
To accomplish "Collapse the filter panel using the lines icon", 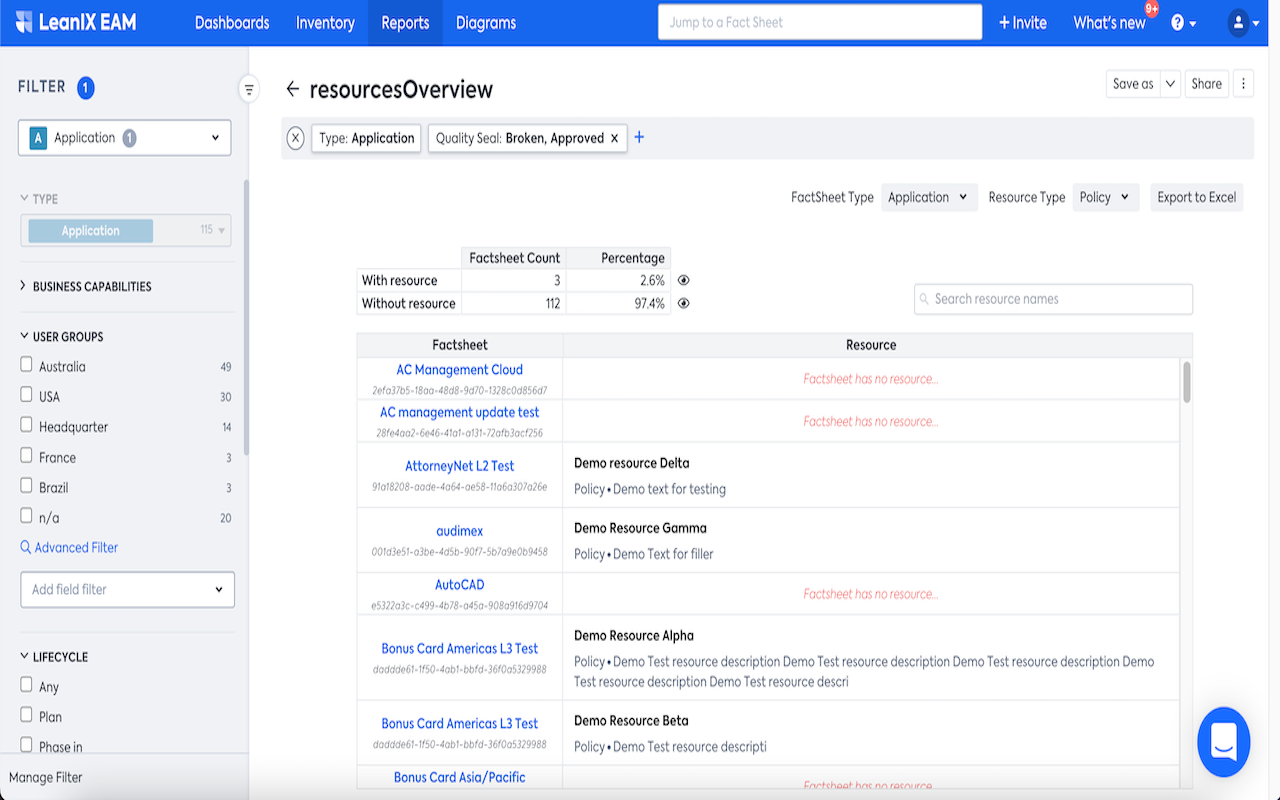I will point(249,90).
